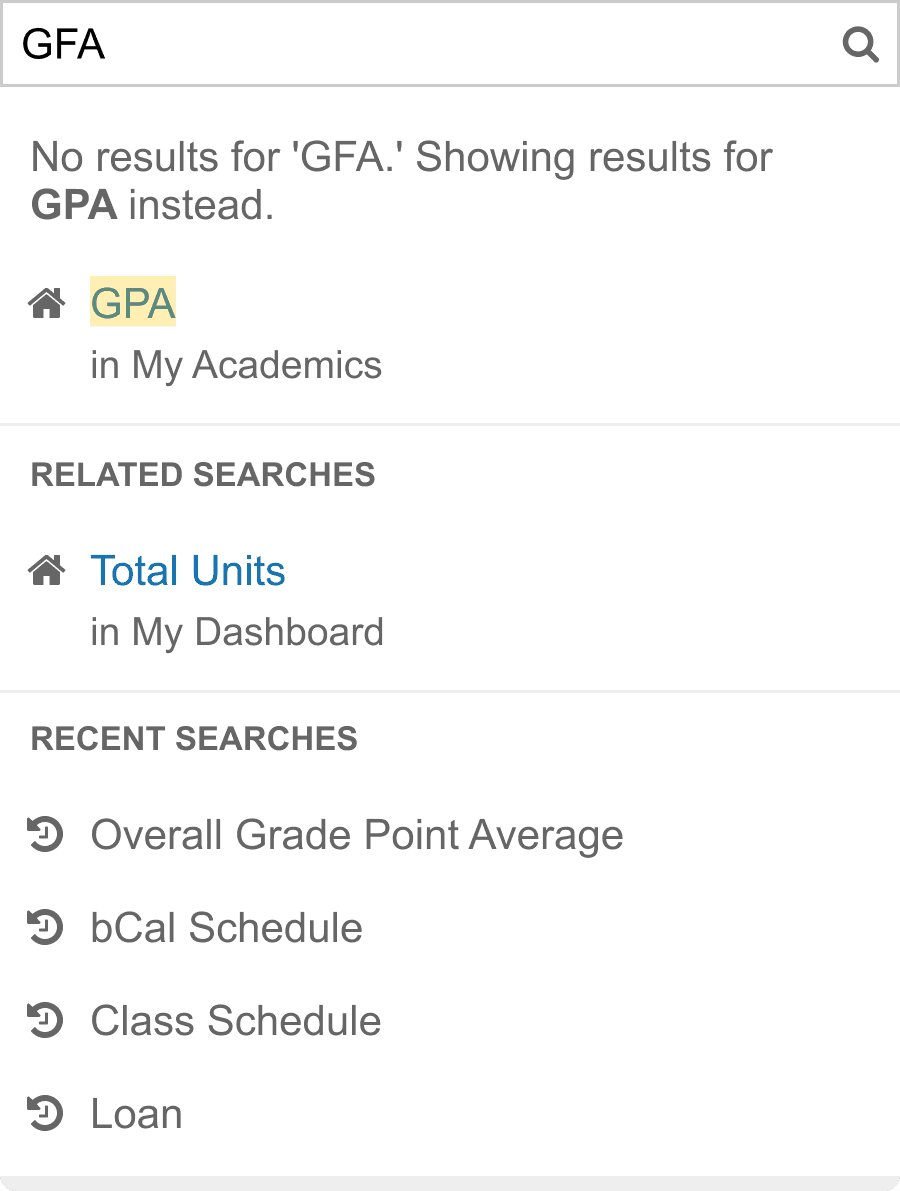The width and height of the screenshot is (900, 1191).
Task: Focus the search field containing GFA
Action: pos(420,45)
